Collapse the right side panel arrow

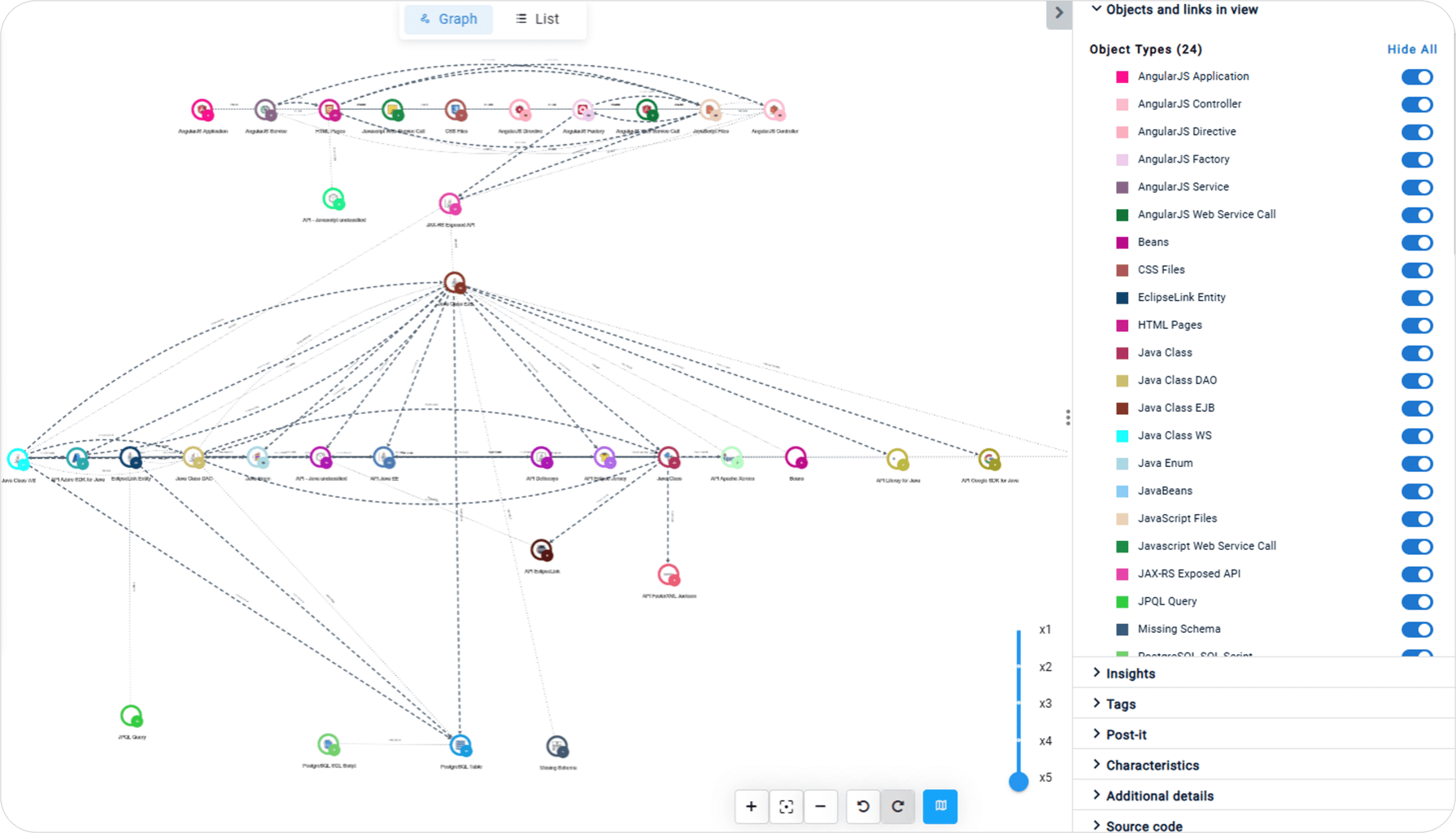pos(1058,13)
